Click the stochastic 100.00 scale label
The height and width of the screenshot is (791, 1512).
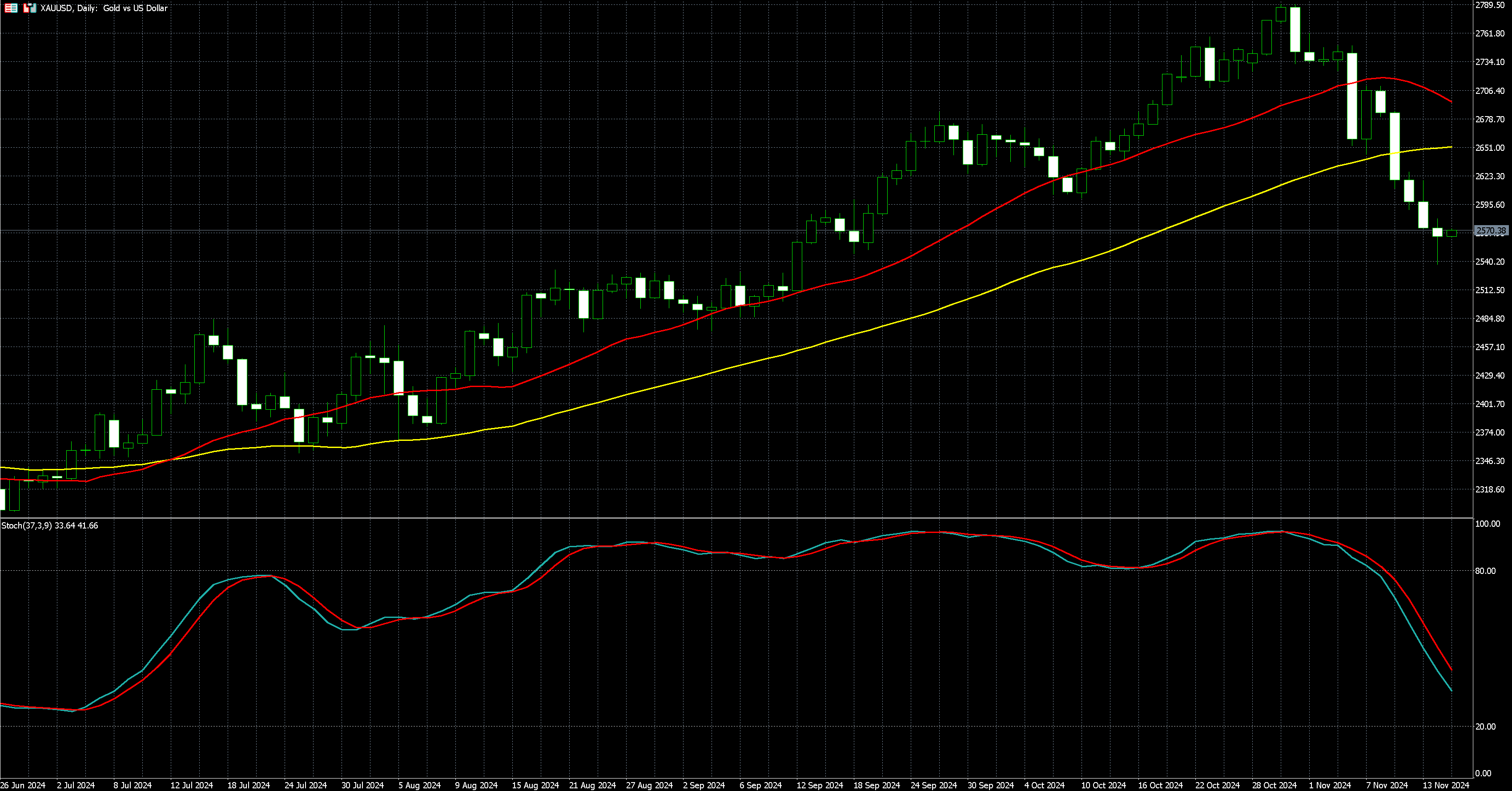point(1488,524)
